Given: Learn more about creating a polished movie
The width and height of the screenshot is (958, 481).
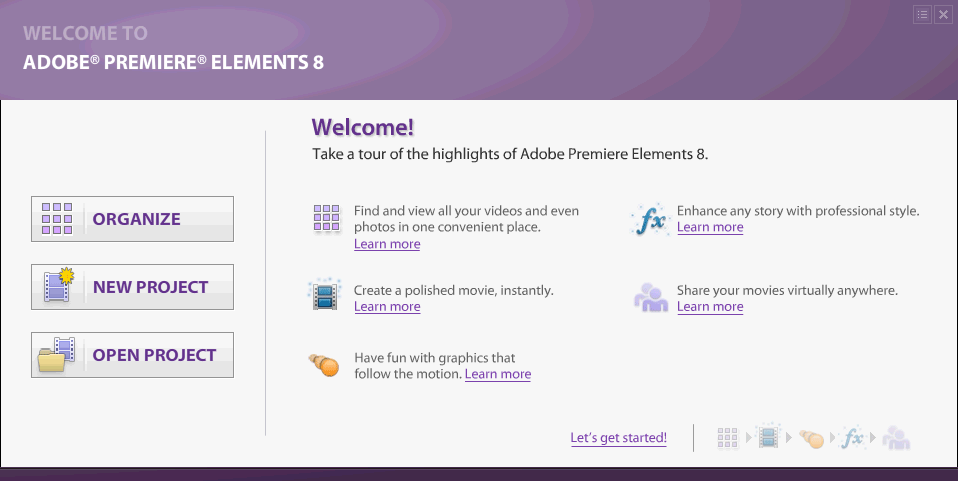Looking at the screenshot, I should pos(387,307).
